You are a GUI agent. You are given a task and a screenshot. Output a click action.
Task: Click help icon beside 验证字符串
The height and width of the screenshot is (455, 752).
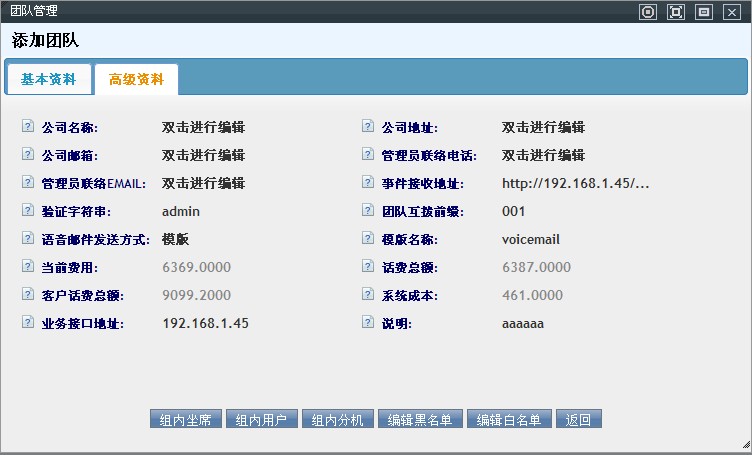(27, 211)
